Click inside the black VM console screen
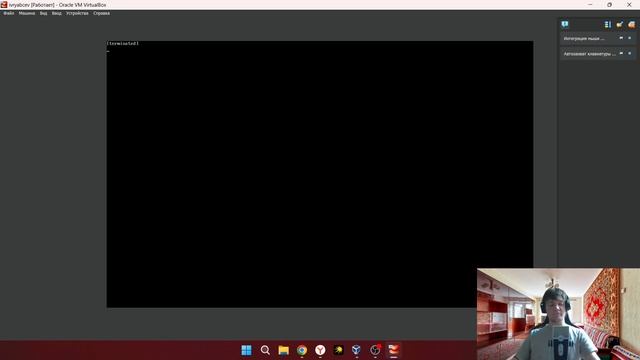The image size is (640, 360). [x=320, y=174]
